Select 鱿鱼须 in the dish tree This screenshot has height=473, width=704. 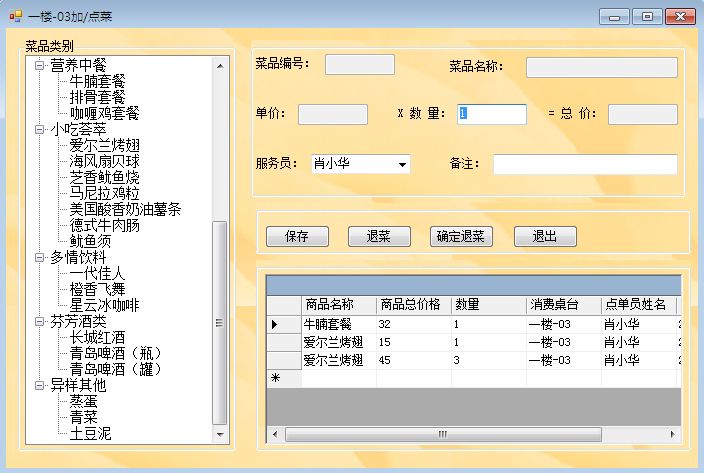tap(90, 241)
